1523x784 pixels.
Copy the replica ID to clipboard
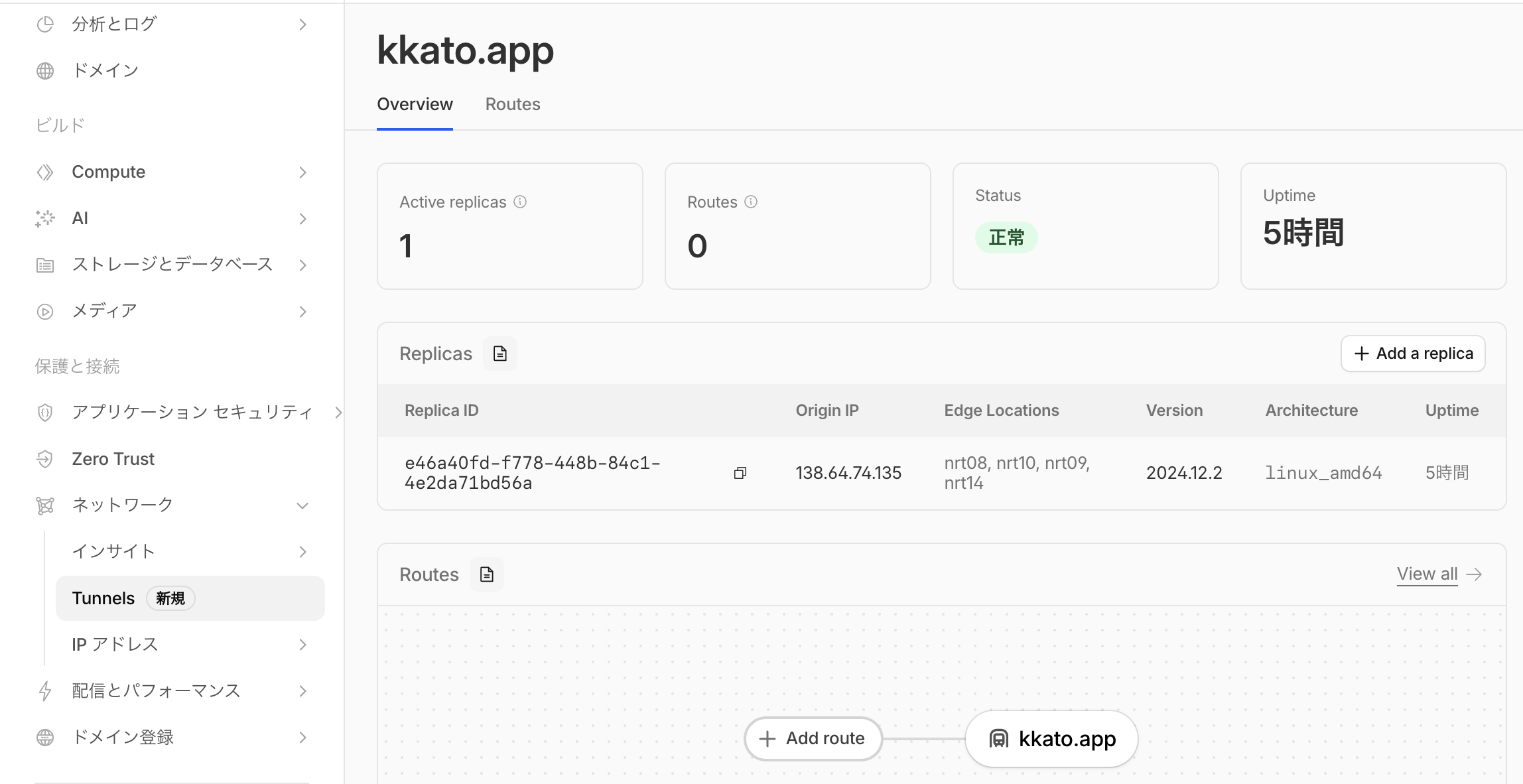click(740, 473)
